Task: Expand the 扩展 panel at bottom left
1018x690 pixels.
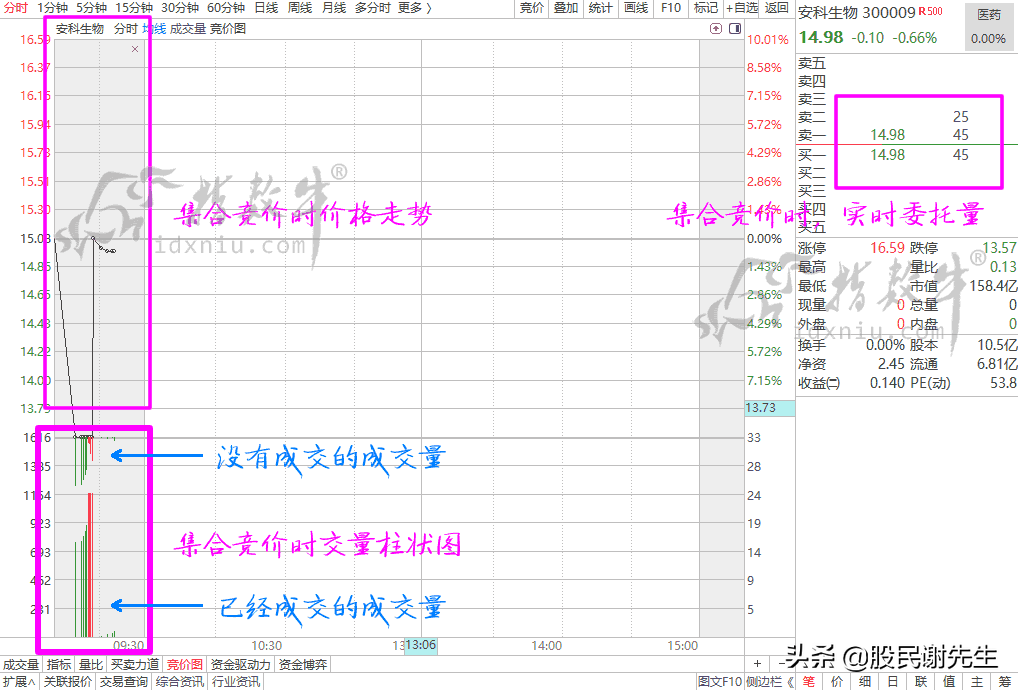Action: click(19, 682)
